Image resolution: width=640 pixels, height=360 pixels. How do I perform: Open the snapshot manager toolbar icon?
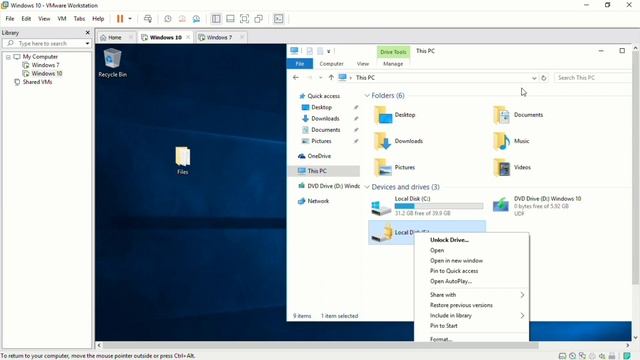(196, 19)
